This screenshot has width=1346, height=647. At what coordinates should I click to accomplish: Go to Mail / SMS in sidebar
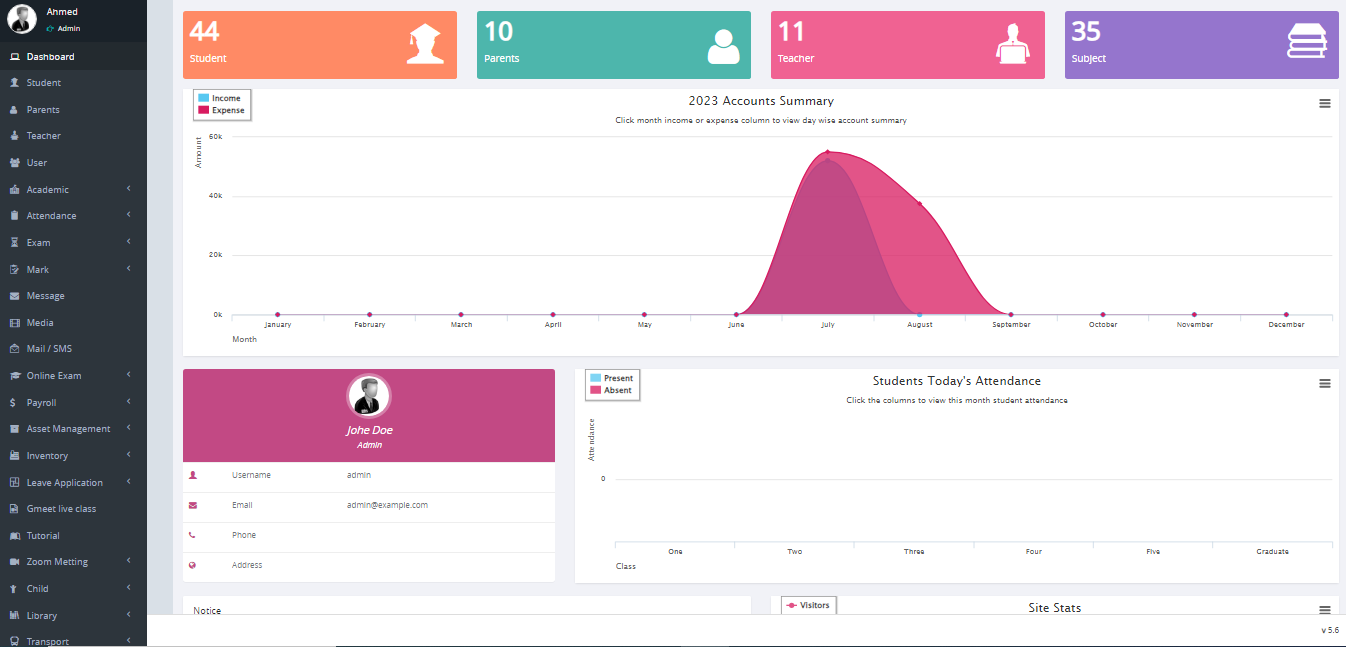click(x=49, y=349)
